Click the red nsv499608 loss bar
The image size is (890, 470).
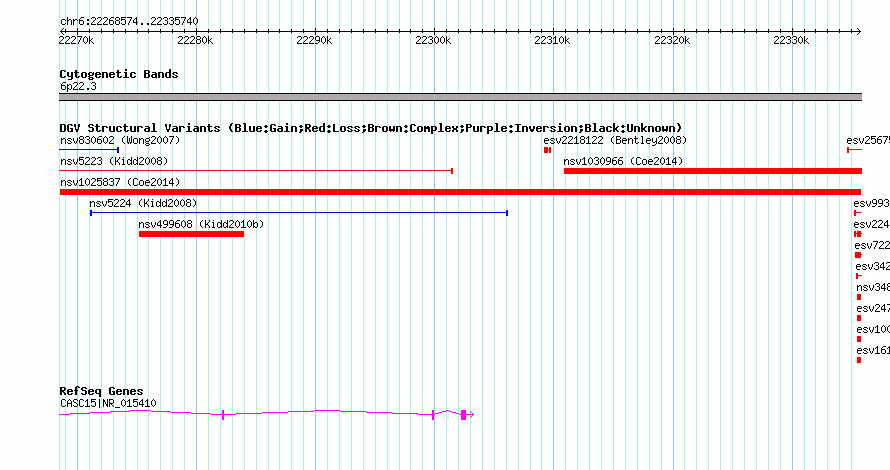pyautogui.click(x=191, y=234)
